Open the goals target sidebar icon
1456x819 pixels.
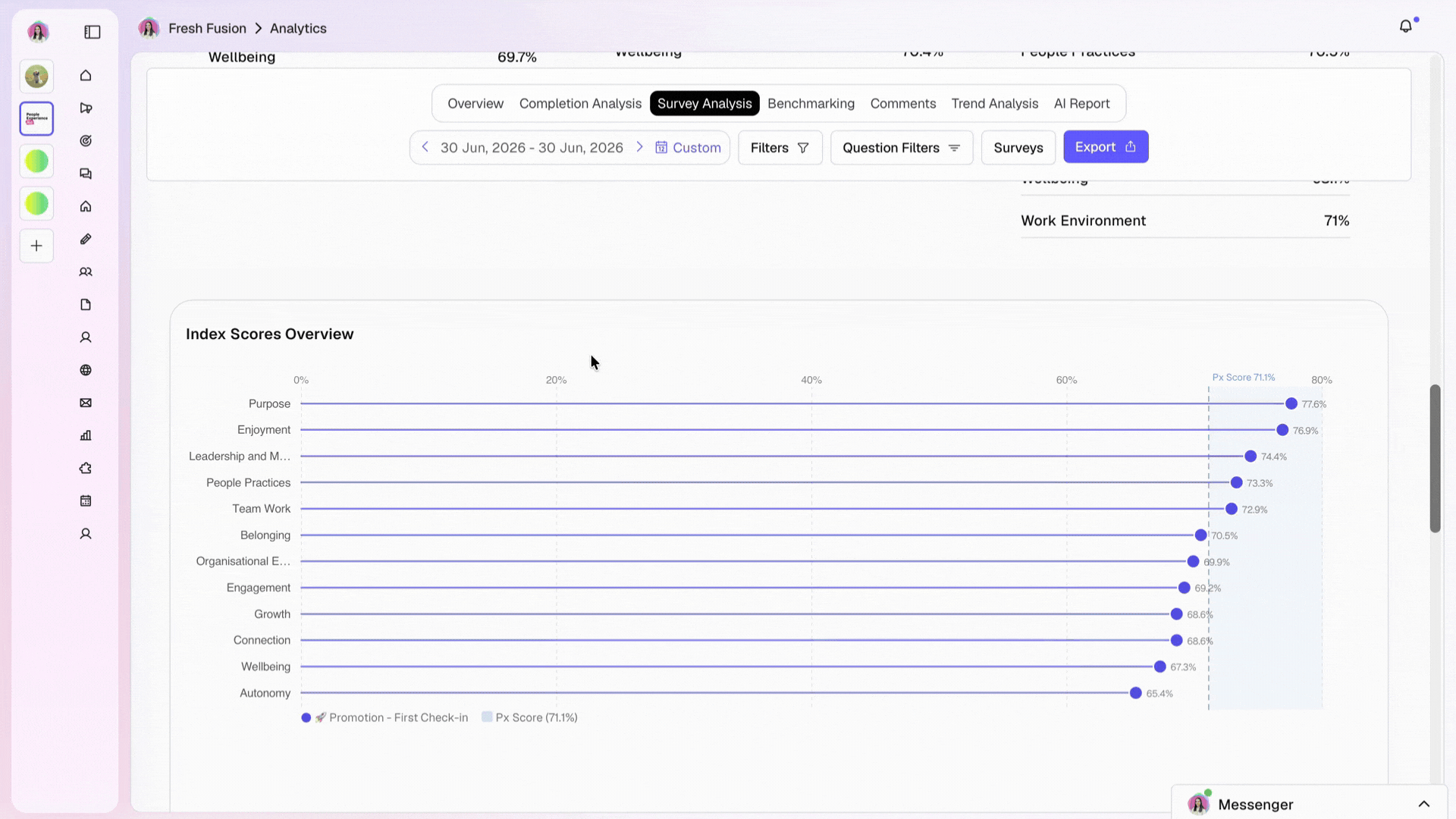tap(86, 141)
